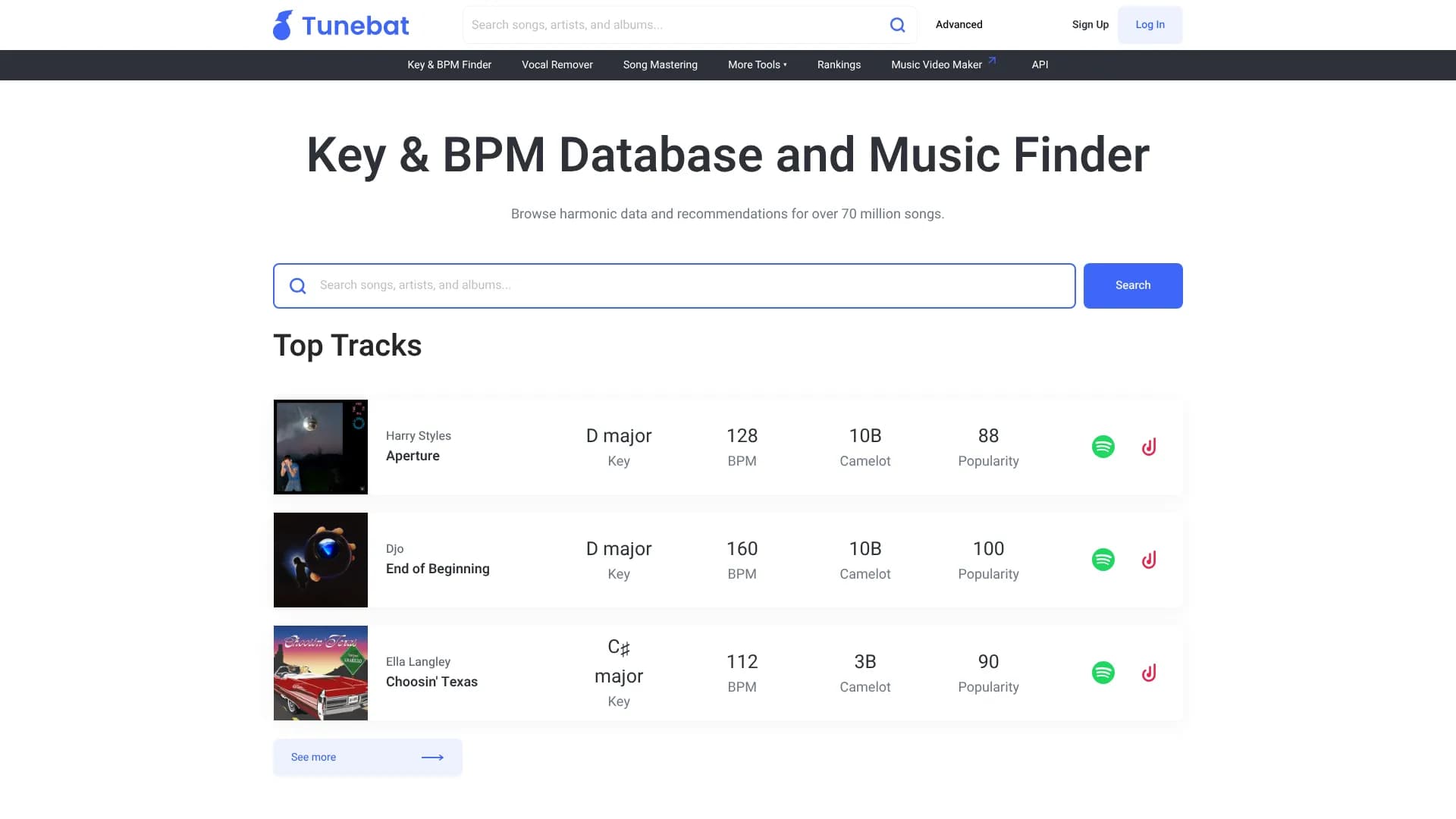Open Choosin' Texas red music service icon
The height and width of the screenshot is (819, 1456).
1149,673
